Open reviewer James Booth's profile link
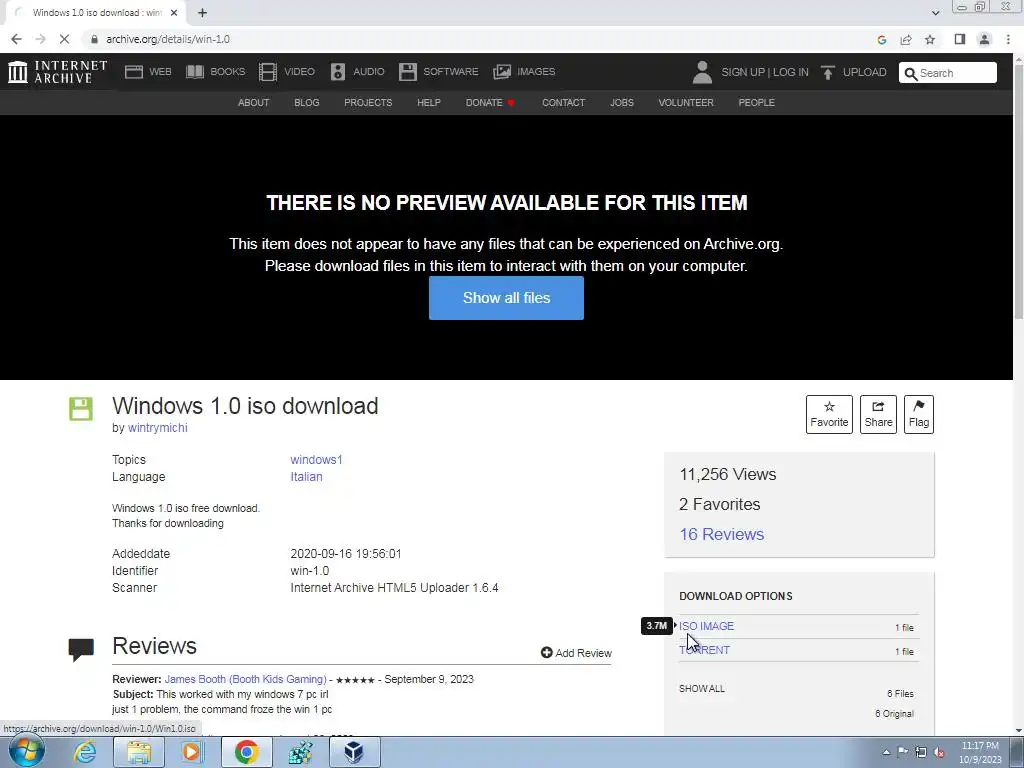The height and width of the screenshot is (768, 1024). pos(246,679)
